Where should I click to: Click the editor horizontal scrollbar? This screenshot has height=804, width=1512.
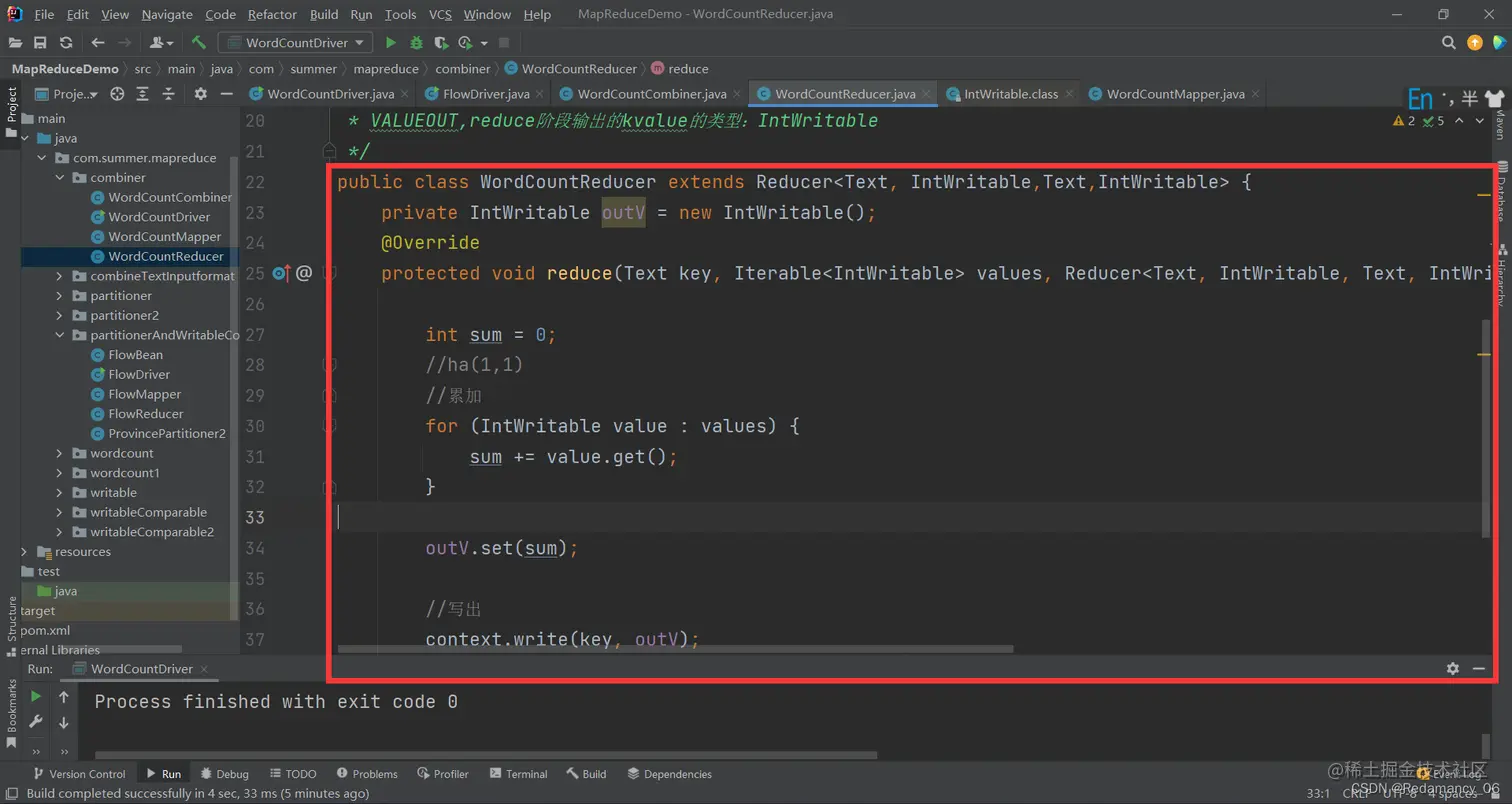(675, 649)
